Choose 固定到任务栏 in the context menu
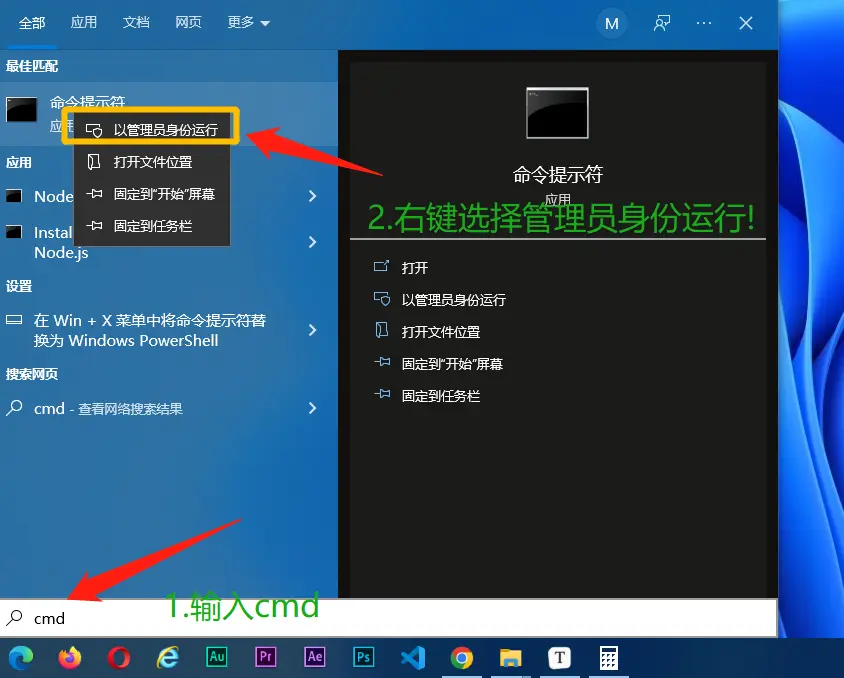Image resolution: width=844 pixels, height=678 pixels. coord(152,226)
